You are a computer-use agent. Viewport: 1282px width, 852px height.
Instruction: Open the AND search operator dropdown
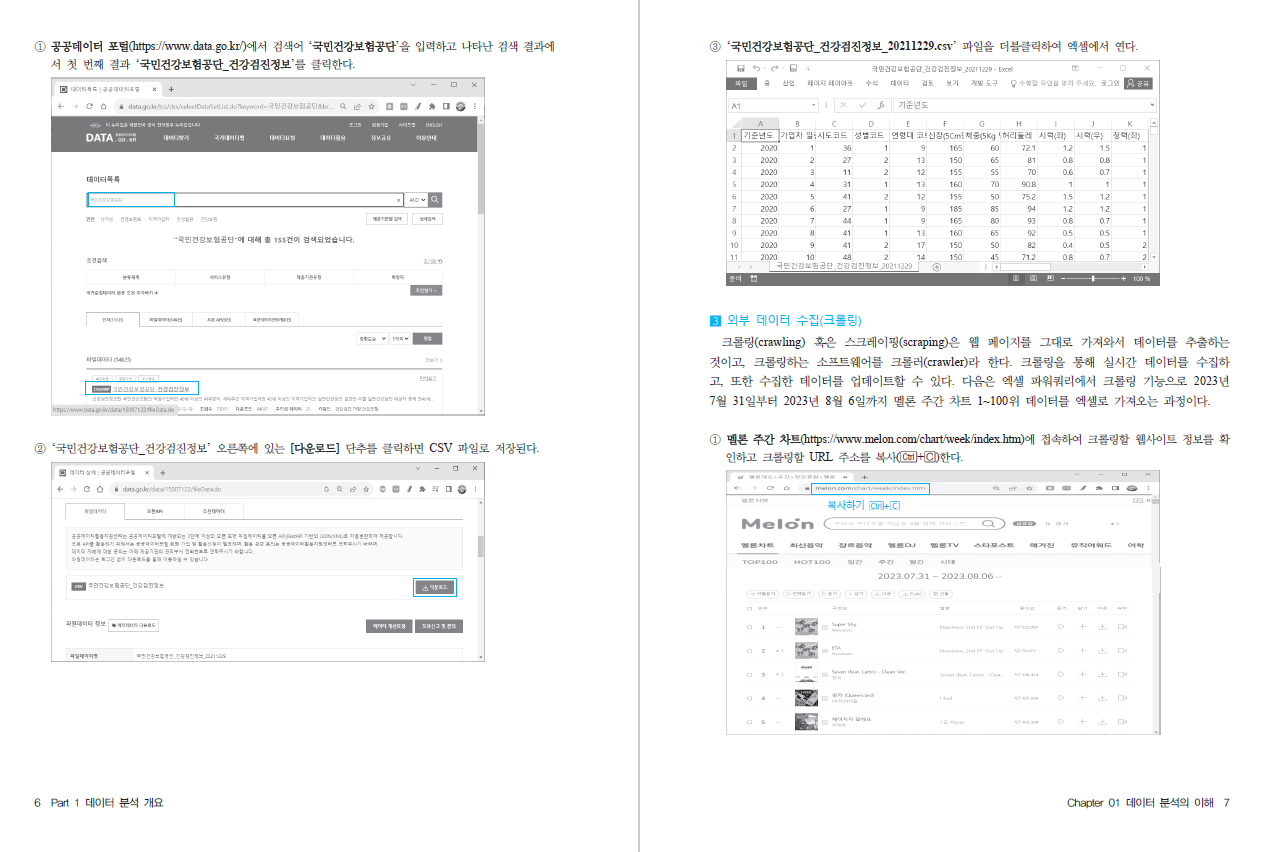(x=417, y=199)
